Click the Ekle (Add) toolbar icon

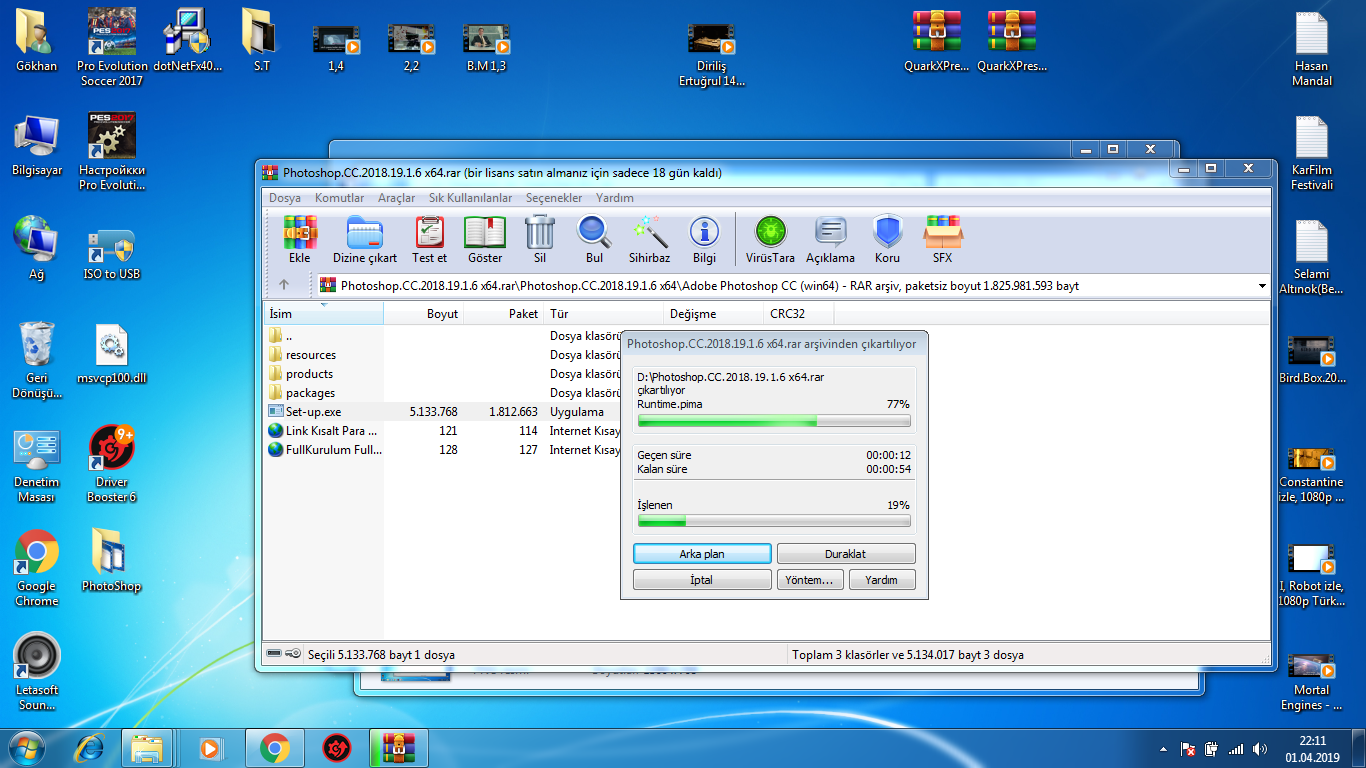tap(299, 239)
